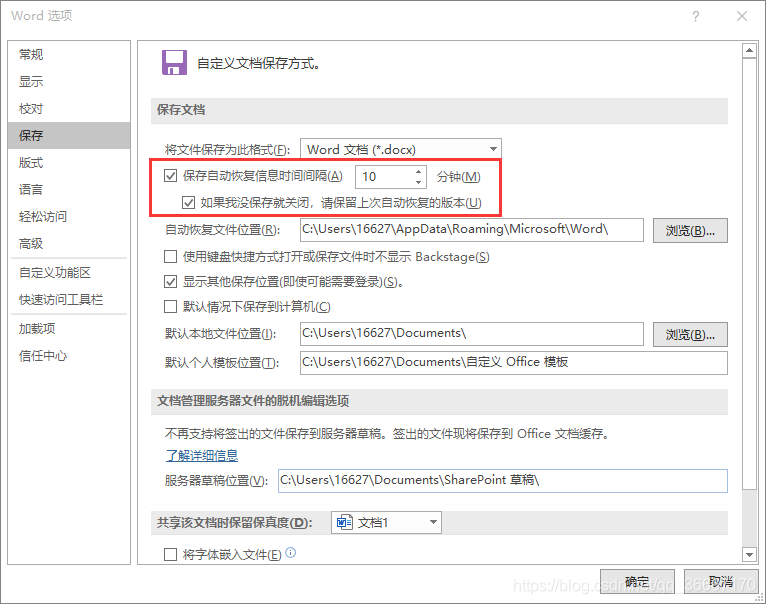Increase autosave minutes with up arrow
Image resolution: width=766 pixels, height=604 pixels.
[418, 172]
